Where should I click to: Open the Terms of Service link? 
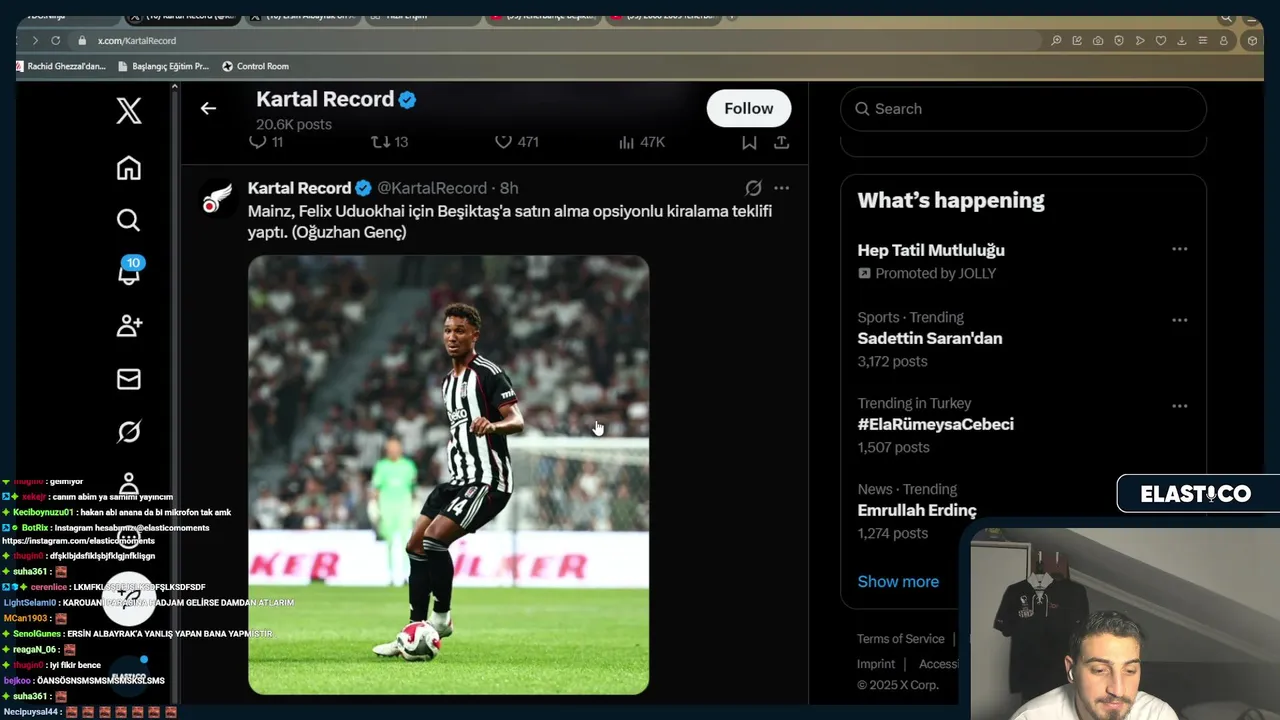point(900,638)
